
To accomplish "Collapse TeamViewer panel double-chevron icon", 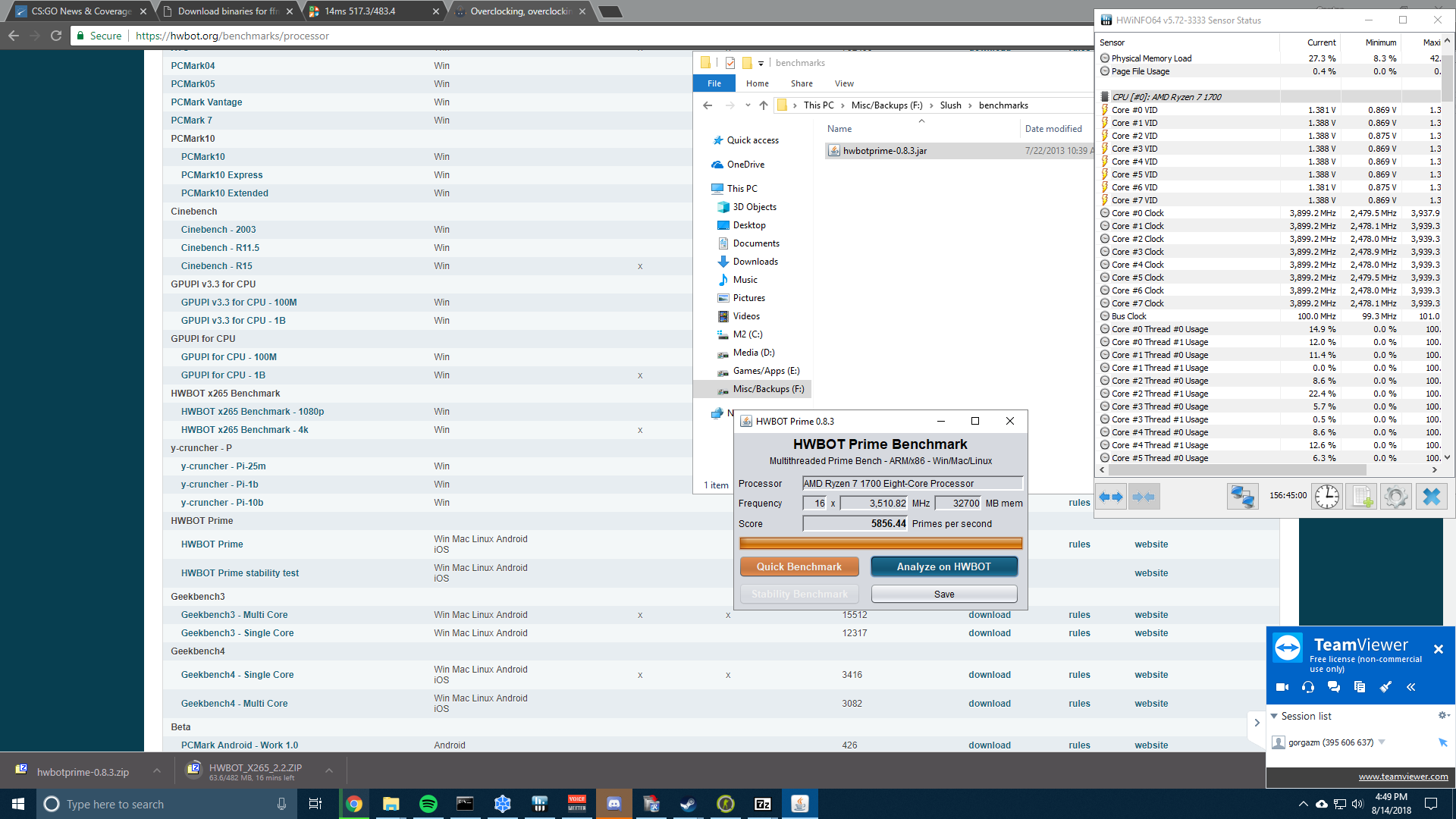I will click(x=1411, y=687).
